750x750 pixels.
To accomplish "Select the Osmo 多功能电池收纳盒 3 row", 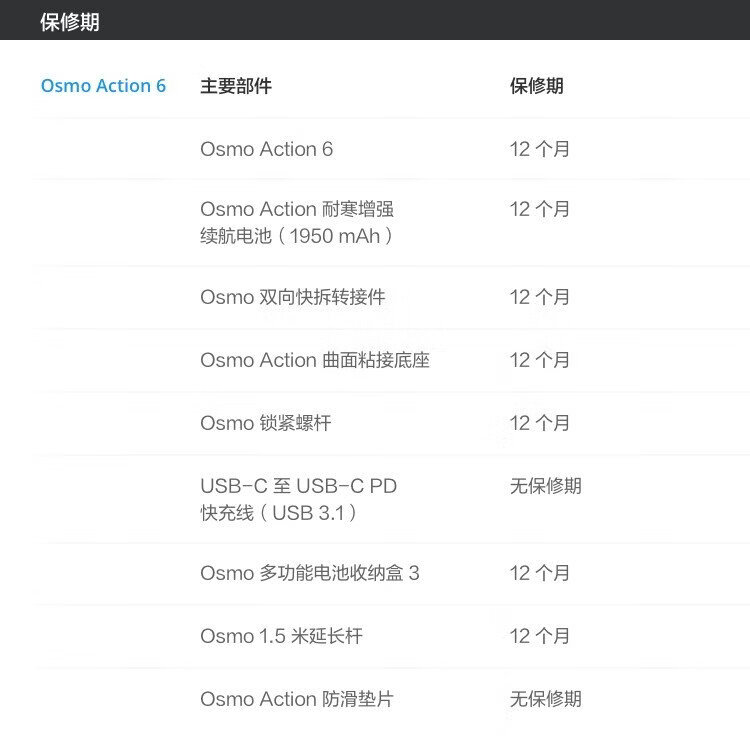I will [310, 573].
